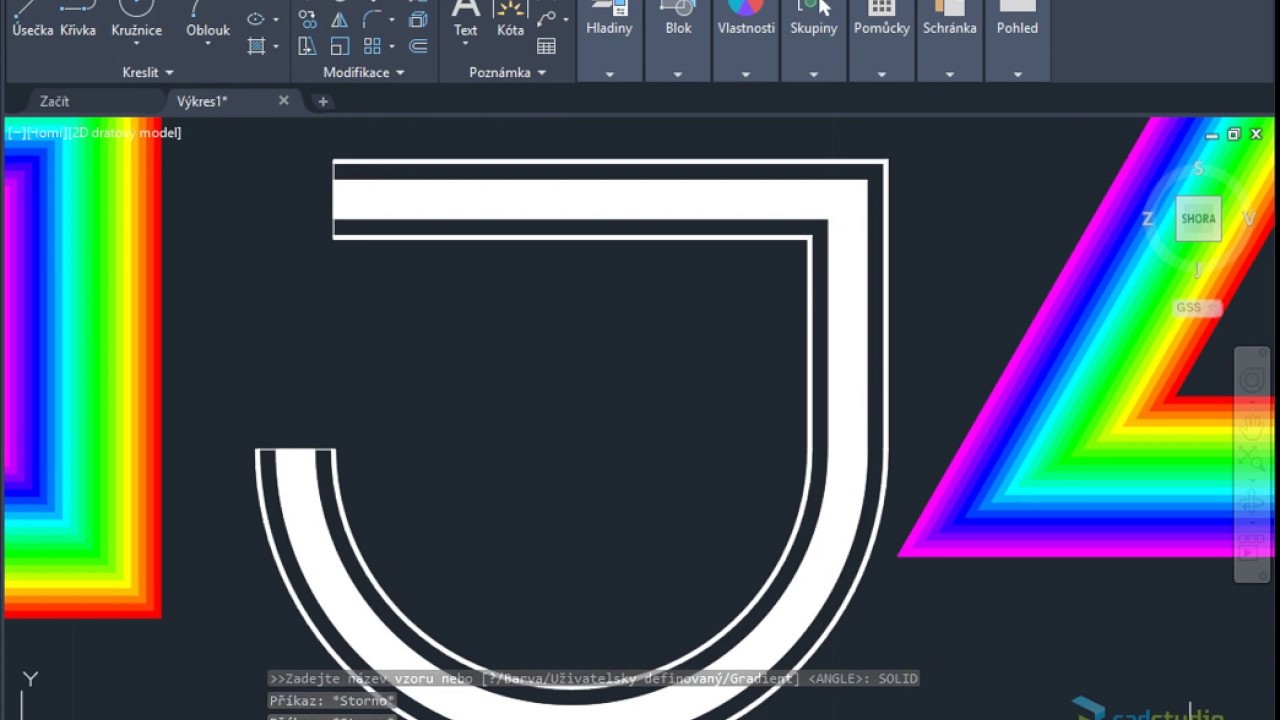This screenshot has width=1280, height=720.
Task: Click the Z compass direction on ViewCube
Action: (1148, 219)
